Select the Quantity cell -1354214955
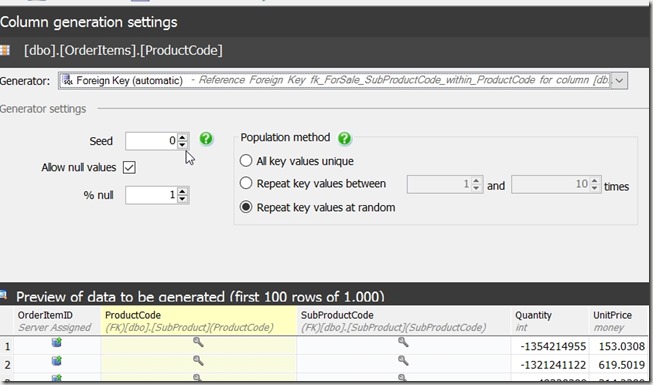 [x=550, y=346]
